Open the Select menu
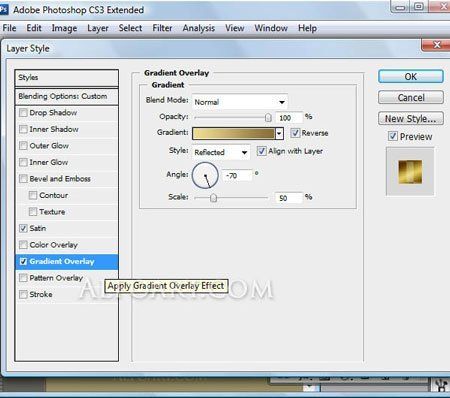 click(130, 28)
